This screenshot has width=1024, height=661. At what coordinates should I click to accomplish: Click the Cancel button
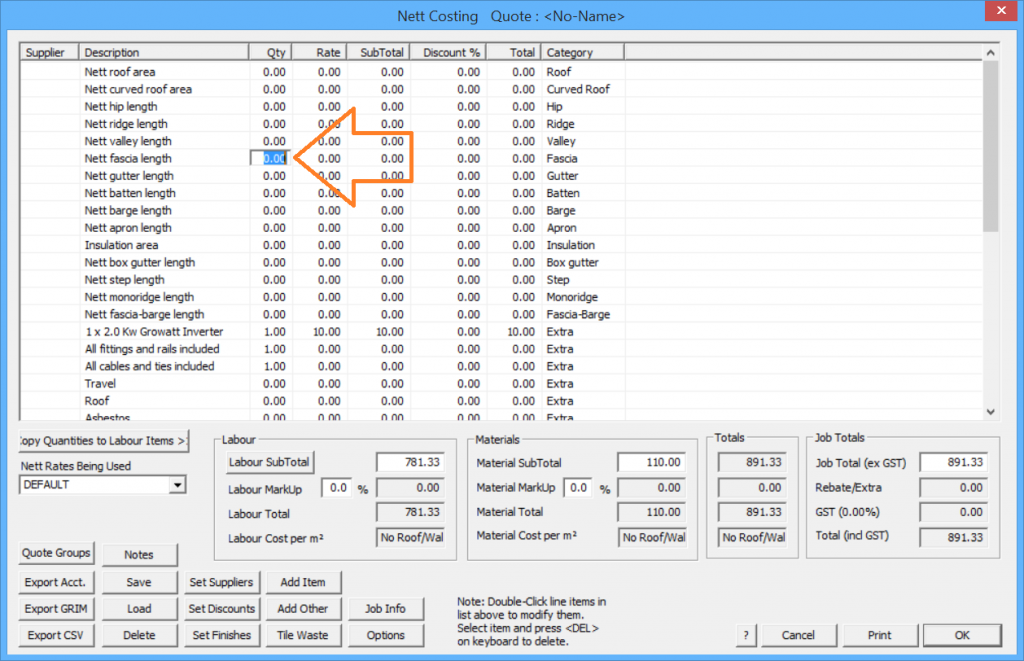point(798,635)
